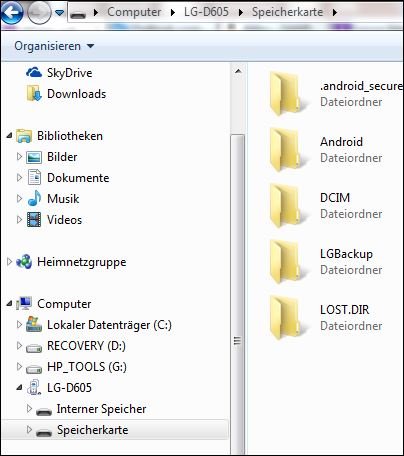Open recent locations dropdown arrow near Back
Screen dimensions: 404x456
pyautogui.click(x=59, y=13)
